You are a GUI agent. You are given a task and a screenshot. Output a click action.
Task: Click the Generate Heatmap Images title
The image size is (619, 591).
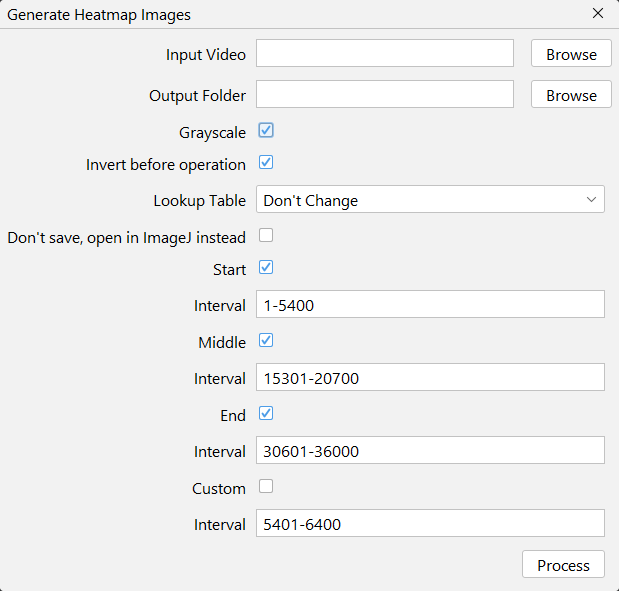coord(99,15)
